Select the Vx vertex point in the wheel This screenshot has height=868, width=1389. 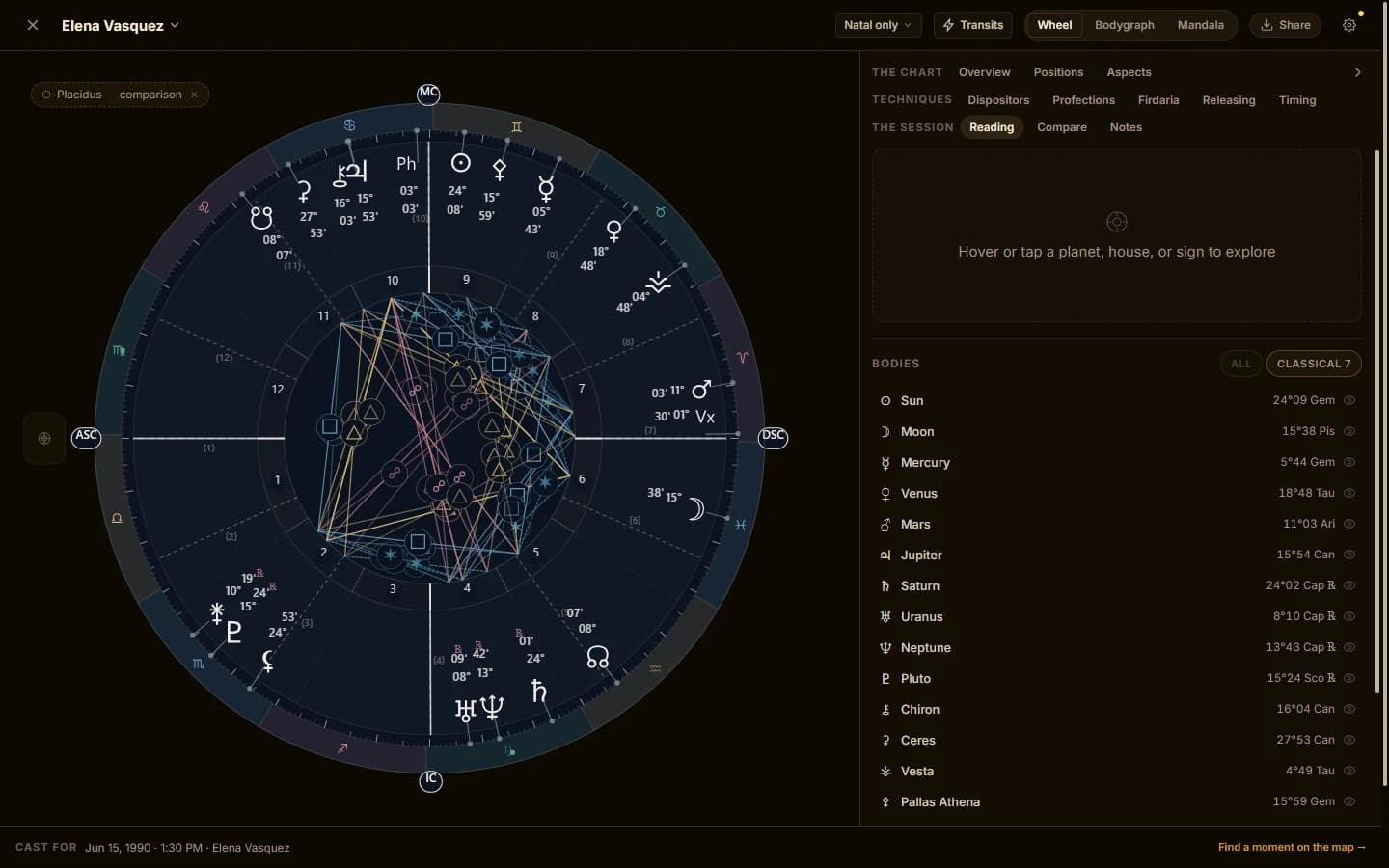coord(705,417)
